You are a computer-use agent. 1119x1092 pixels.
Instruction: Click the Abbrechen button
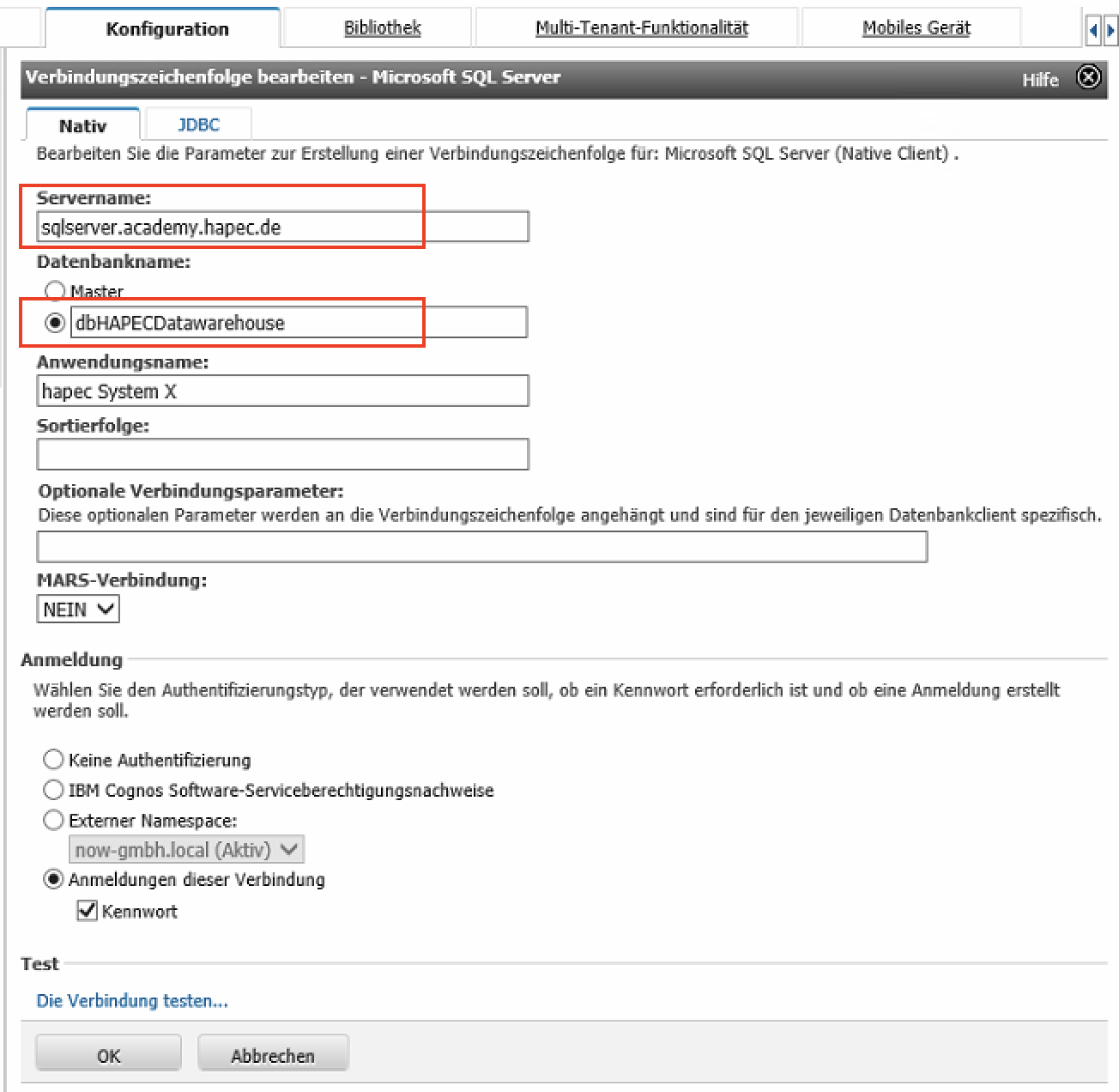point(272,1055)
